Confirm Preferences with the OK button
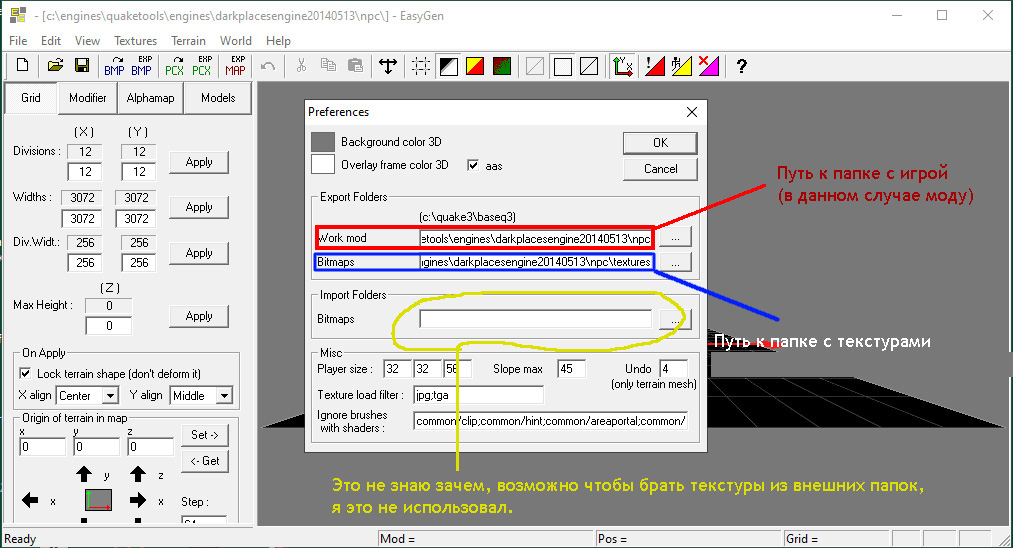 (660, 143)
